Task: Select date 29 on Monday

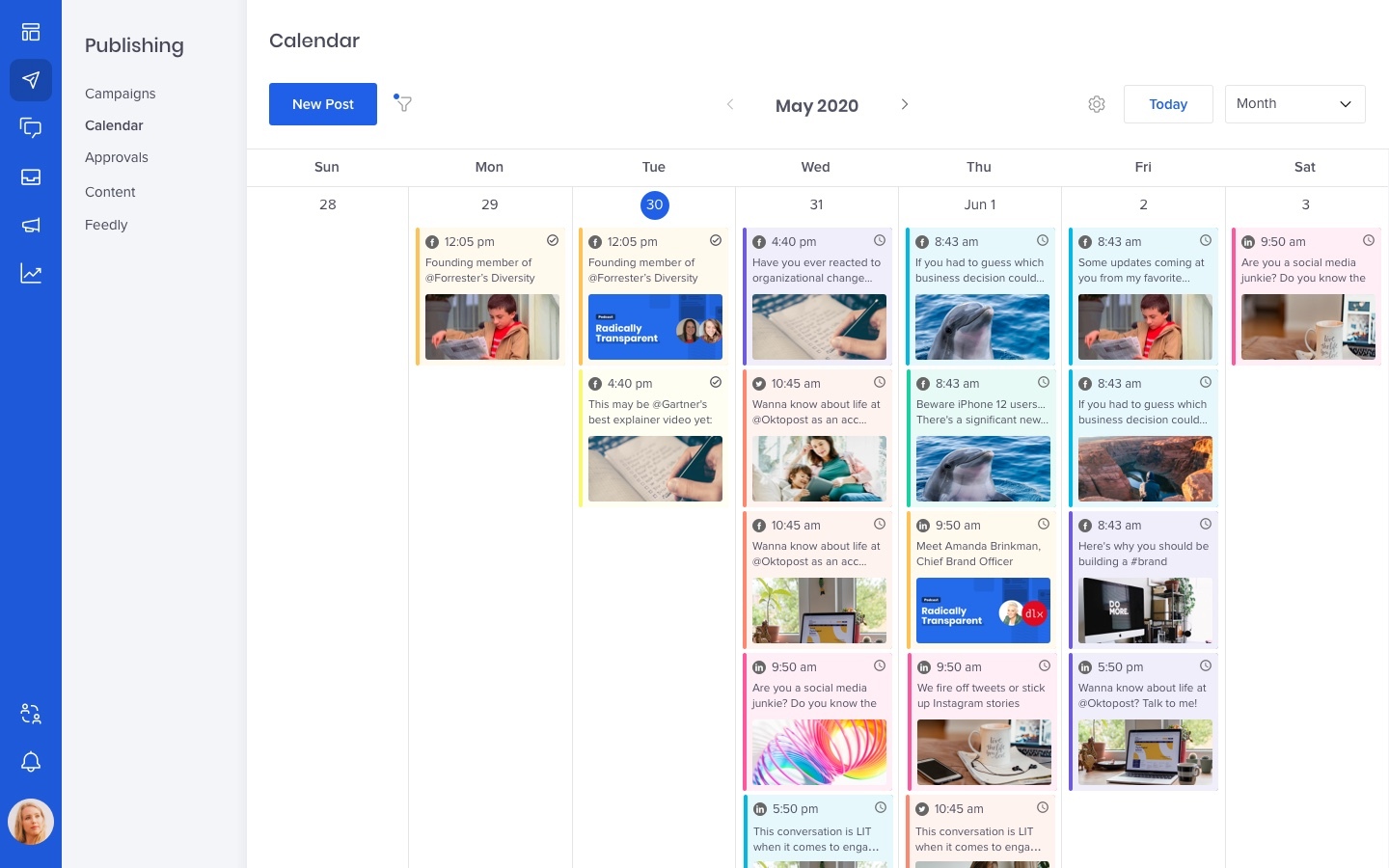Action: (490, 204)
